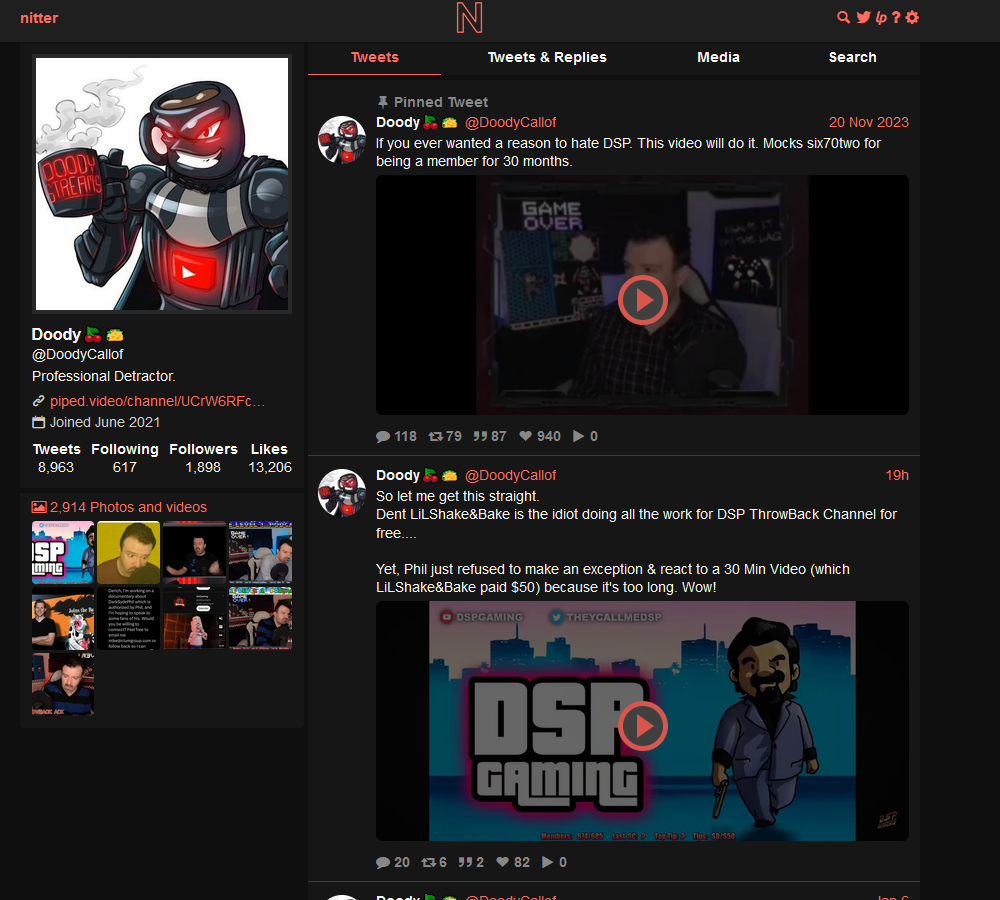
Task: Switch to the Media tab
Action: point(718,57)
